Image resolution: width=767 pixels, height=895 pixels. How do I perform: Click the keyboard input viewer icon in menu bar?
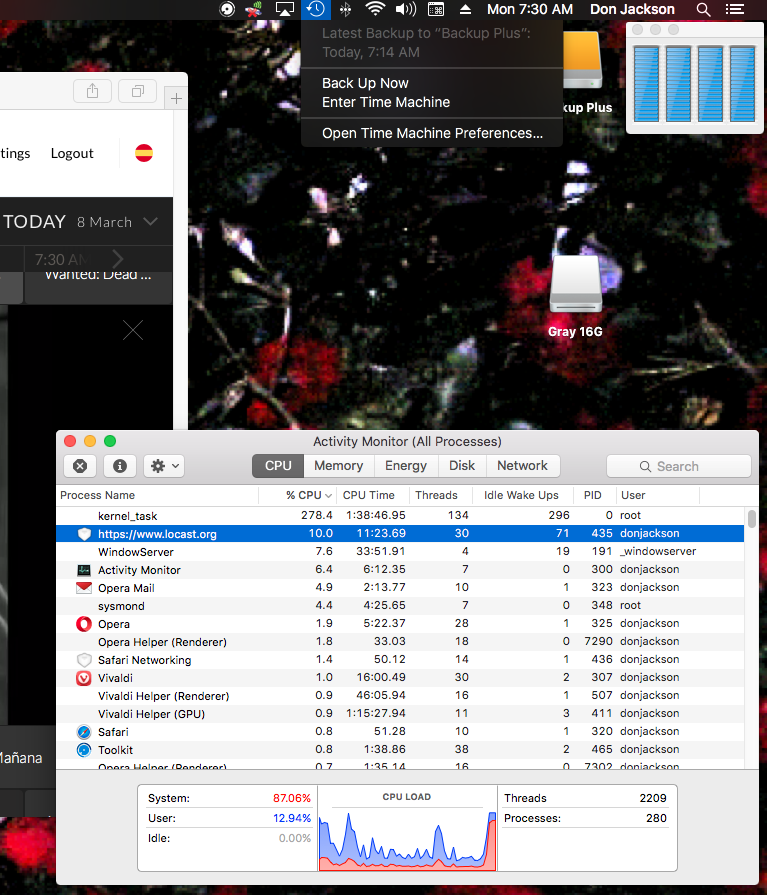point(436,9)
